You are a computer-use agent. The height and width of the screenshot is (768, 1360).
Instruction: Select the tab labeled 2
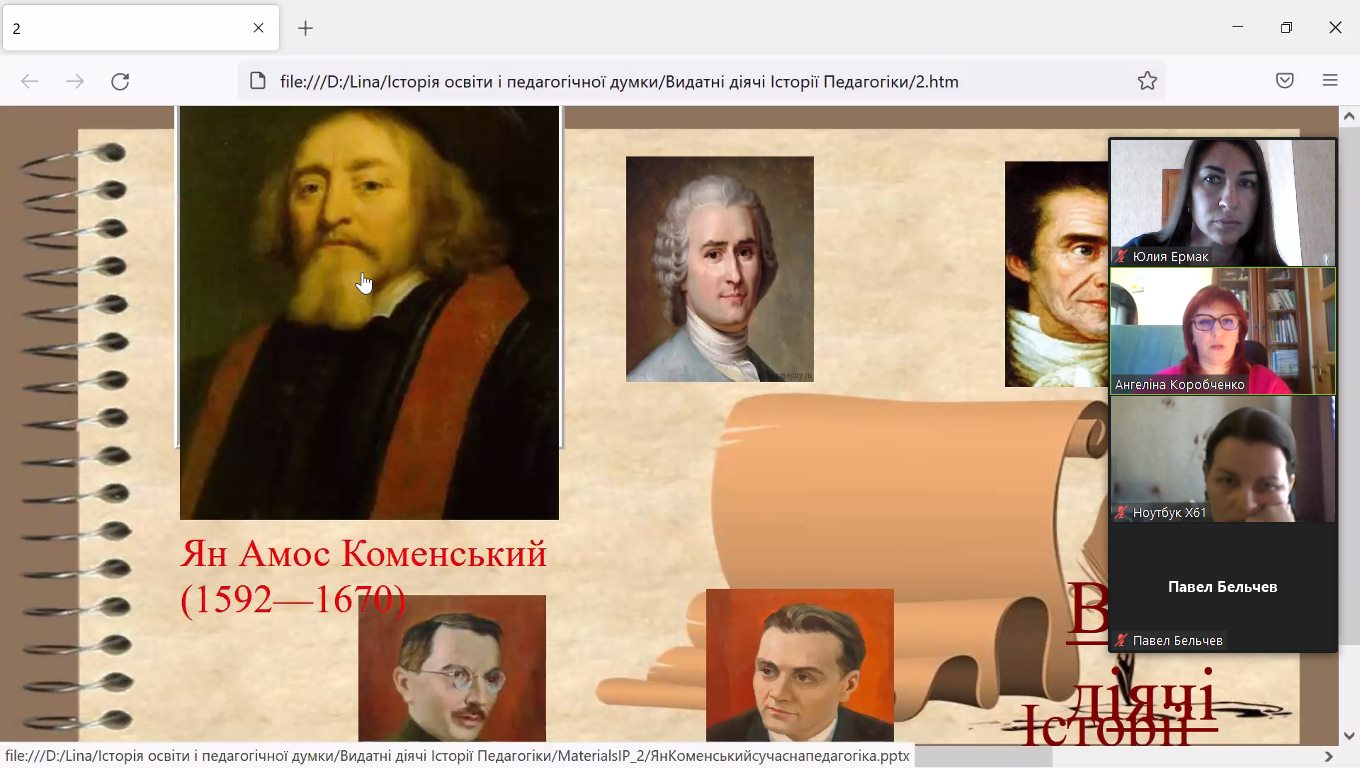pos(120,28)
